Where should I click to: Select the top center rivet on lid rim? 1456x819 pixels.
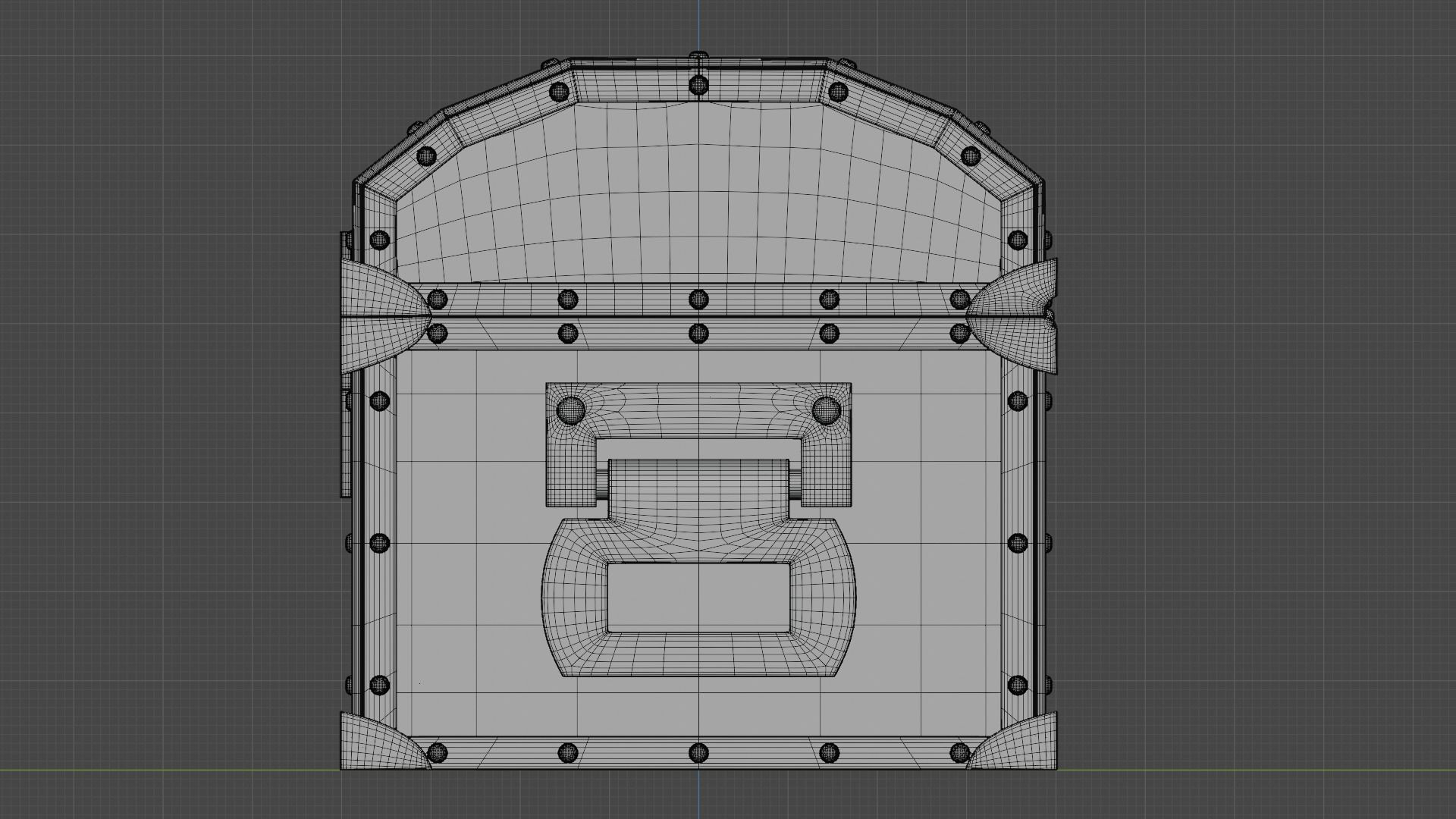click(x=698, y=85)
